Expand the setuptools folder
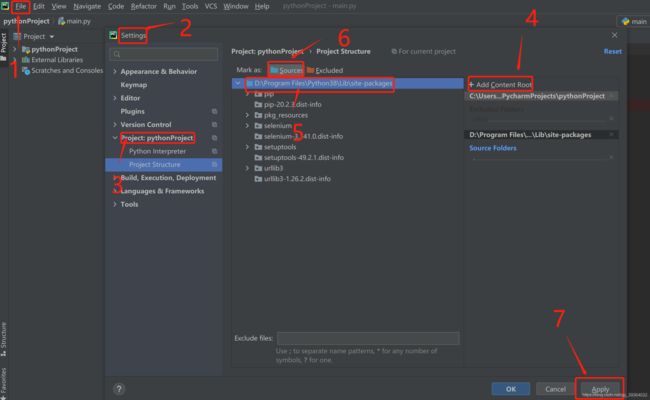Viewport: 650px width, 400px height. 247,147
